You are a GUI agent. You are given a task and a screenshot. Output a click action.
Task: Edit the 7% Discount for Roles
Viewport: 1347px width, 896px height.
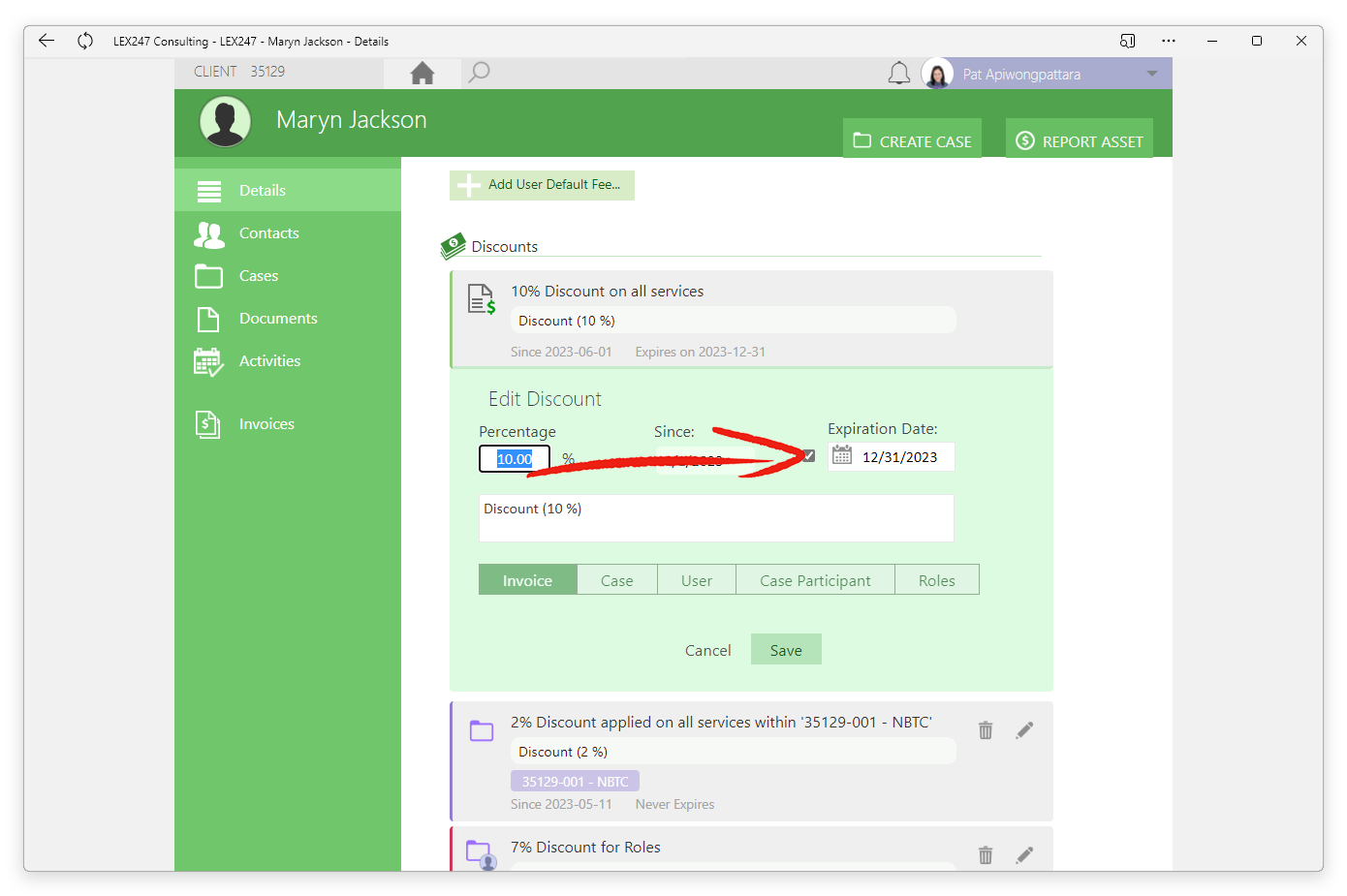click(x=1024, y=855)
